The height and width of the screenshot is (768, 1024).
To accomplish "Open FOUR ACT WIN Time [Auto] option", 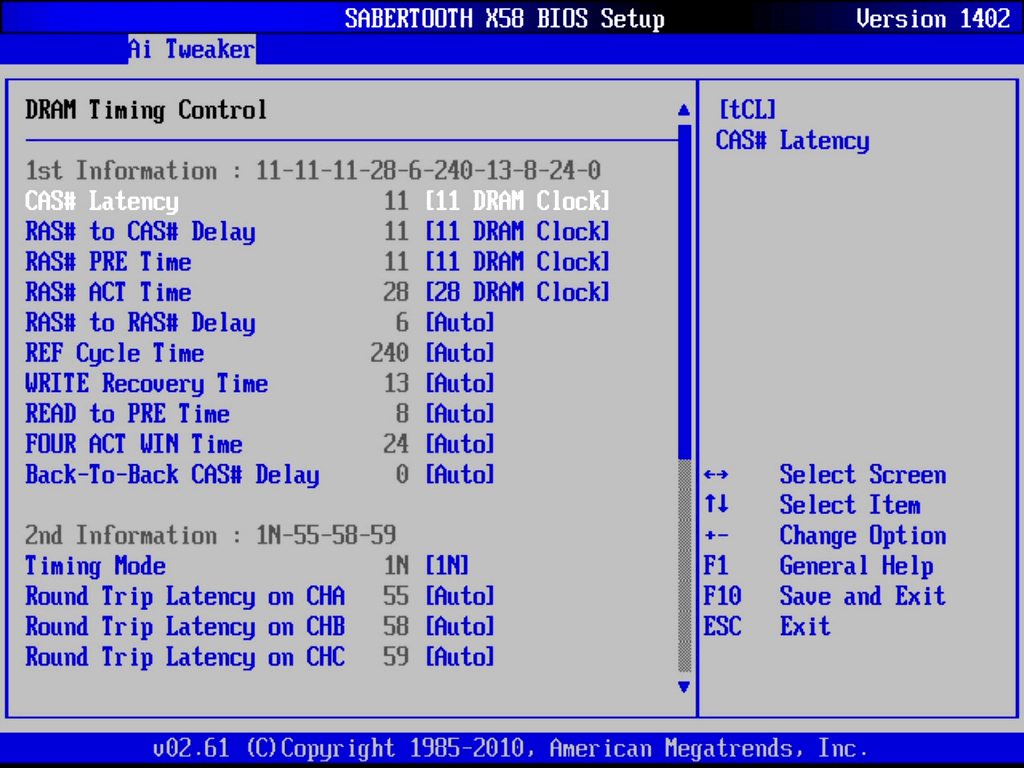I will pos(460,445).
